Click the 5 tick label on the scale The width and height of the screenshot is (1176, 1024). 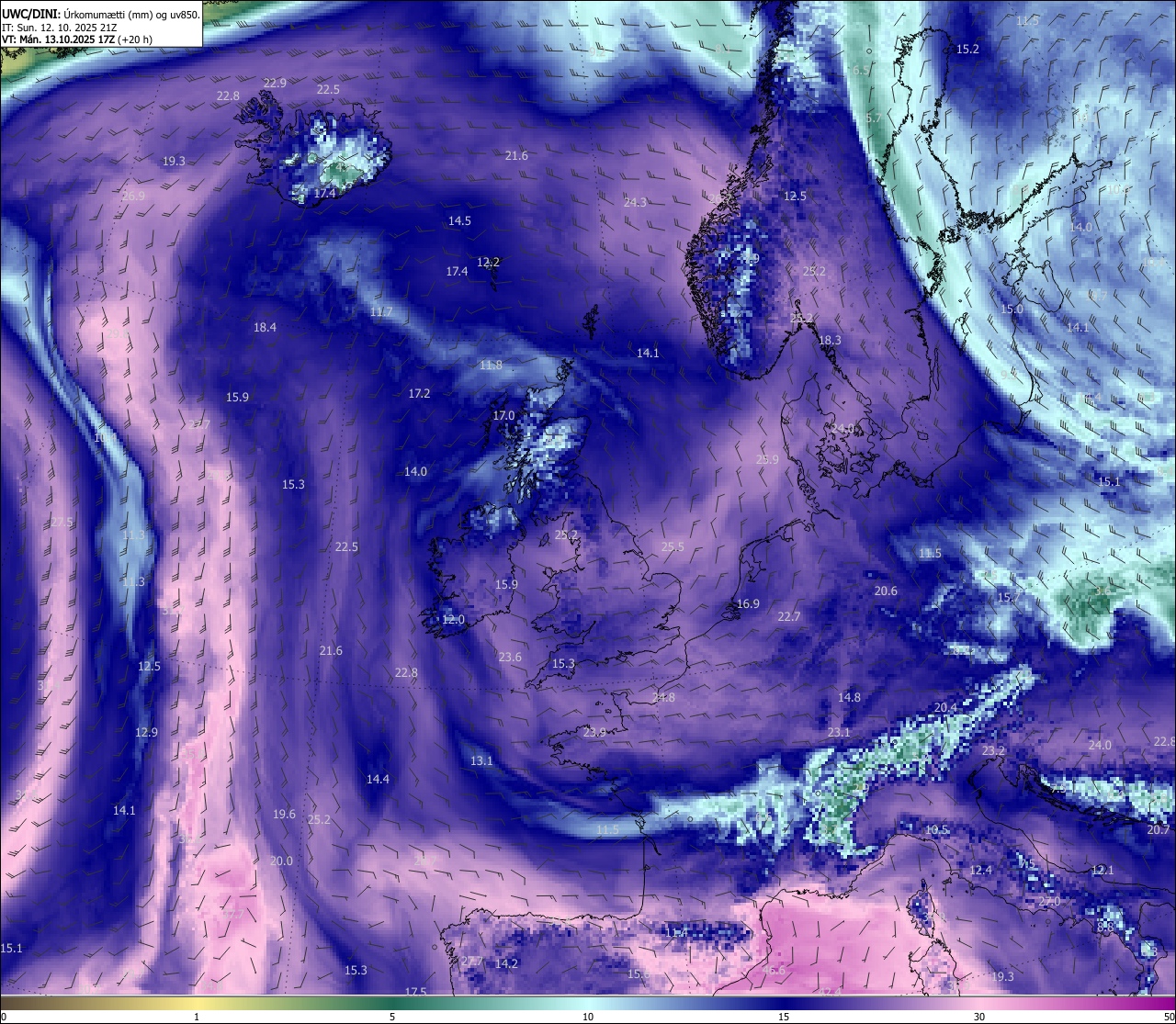[392, 1017]
